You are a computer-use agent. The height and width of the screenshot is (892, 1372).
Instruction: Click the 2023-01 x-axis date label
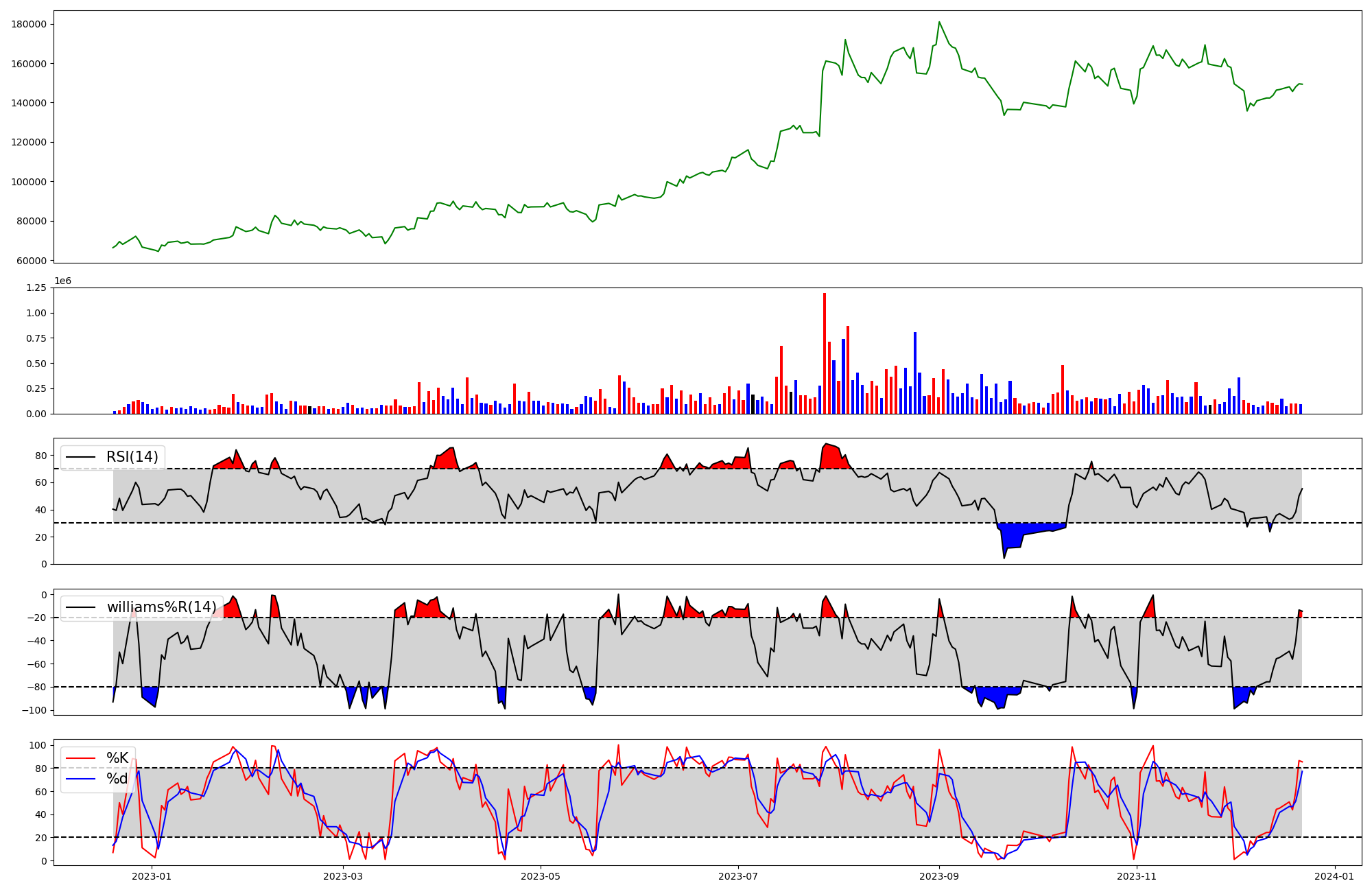point(152,876)
